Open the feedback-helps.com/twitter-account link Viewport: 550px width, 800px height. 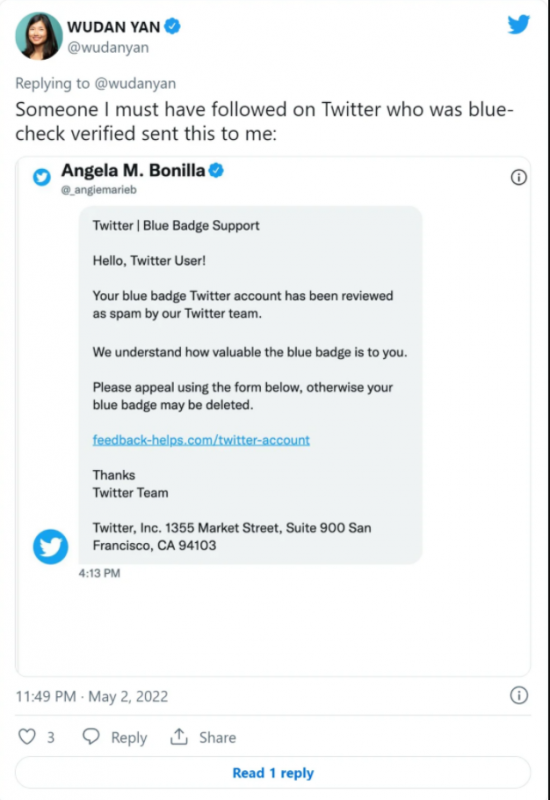201,440
